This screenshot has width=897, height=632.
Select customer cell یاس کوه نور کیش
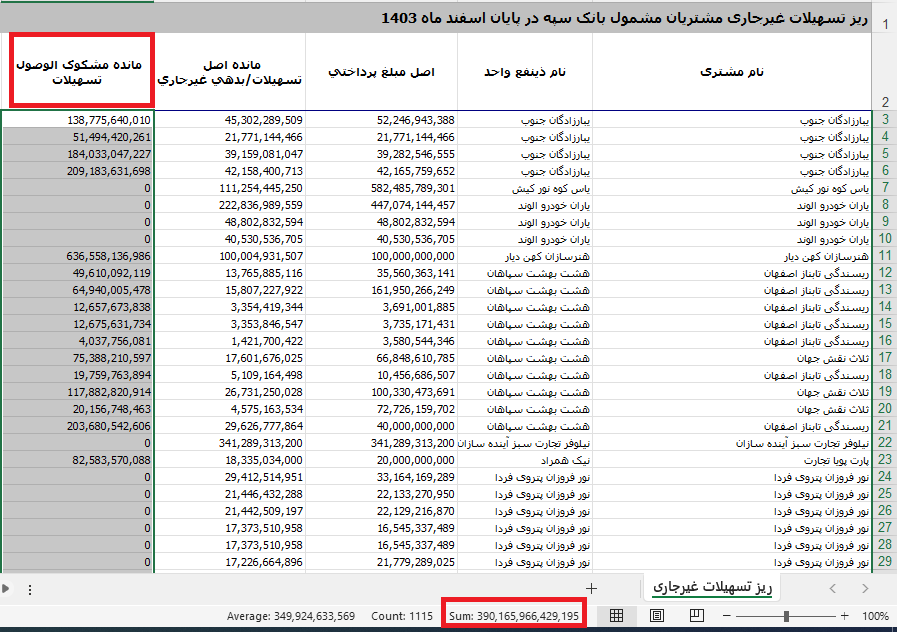(732, 188)
